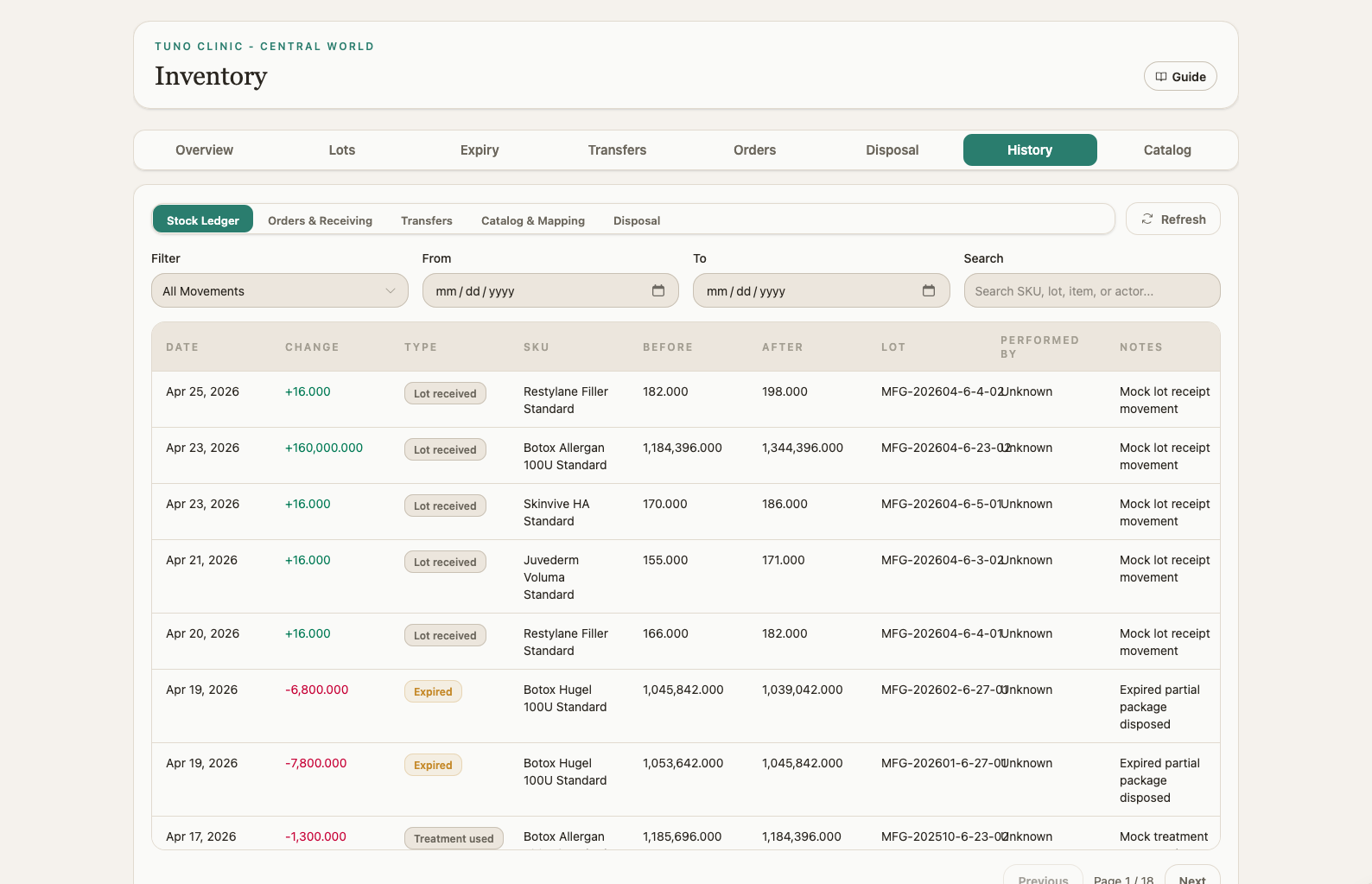
Task: Open the main Disposal tab
Action: click(x=892, y=149)
